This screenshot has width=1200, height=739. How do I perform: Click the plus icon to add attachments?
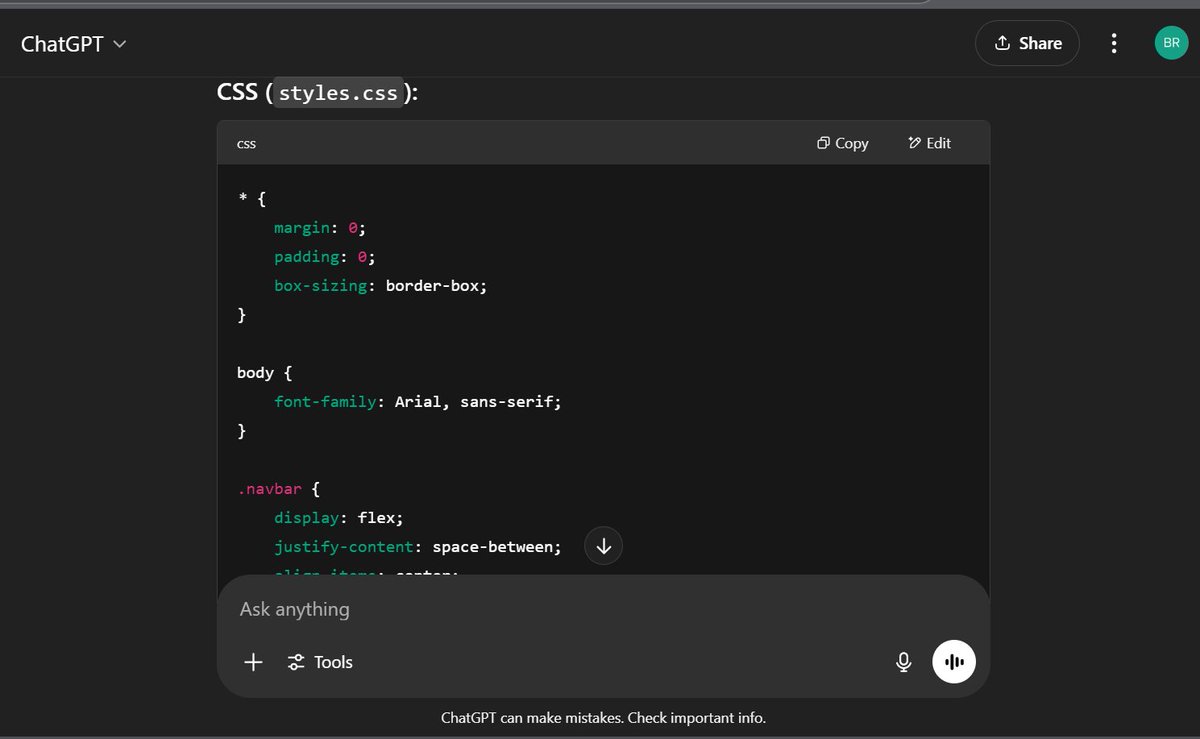tap(253, 662)
